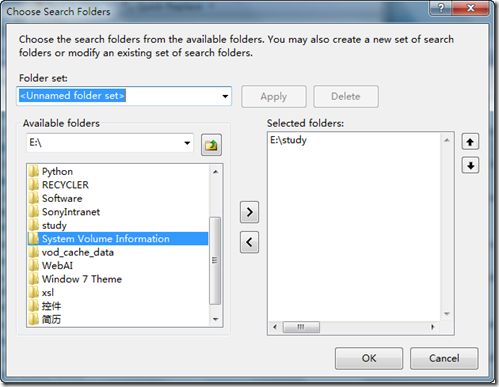
Task: Click the Cancel button
Action: [x=444, y=358]
